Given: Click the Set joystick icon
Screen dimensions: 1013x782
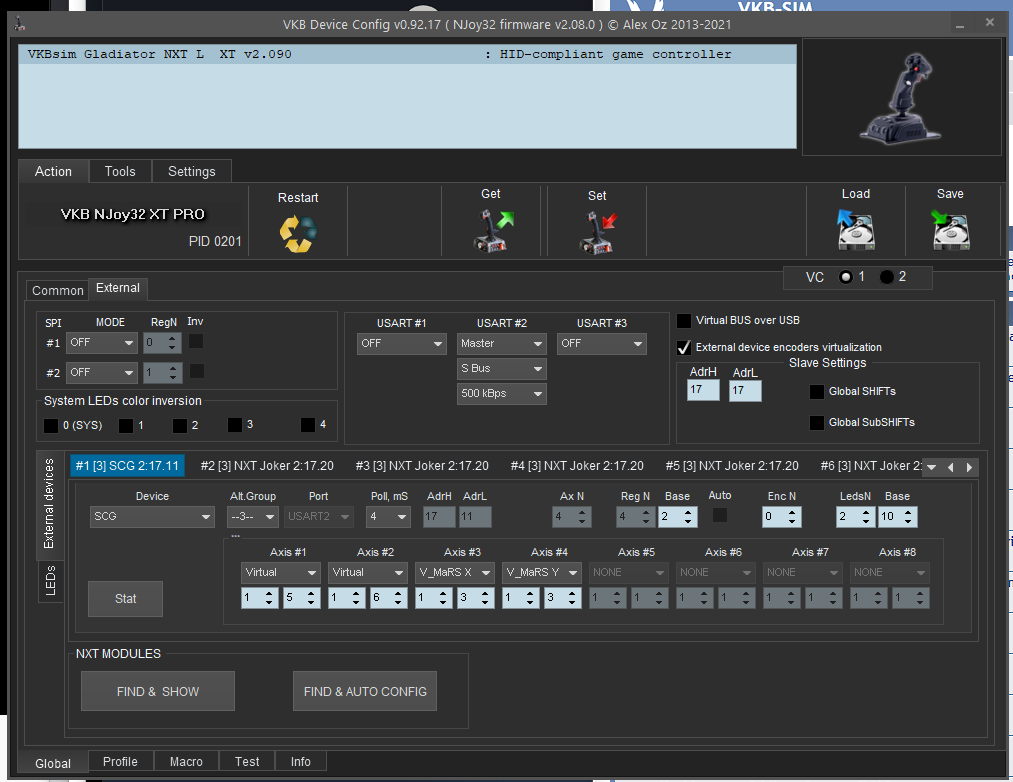Looking at the screenshot, I should click(x=597, y=232).
